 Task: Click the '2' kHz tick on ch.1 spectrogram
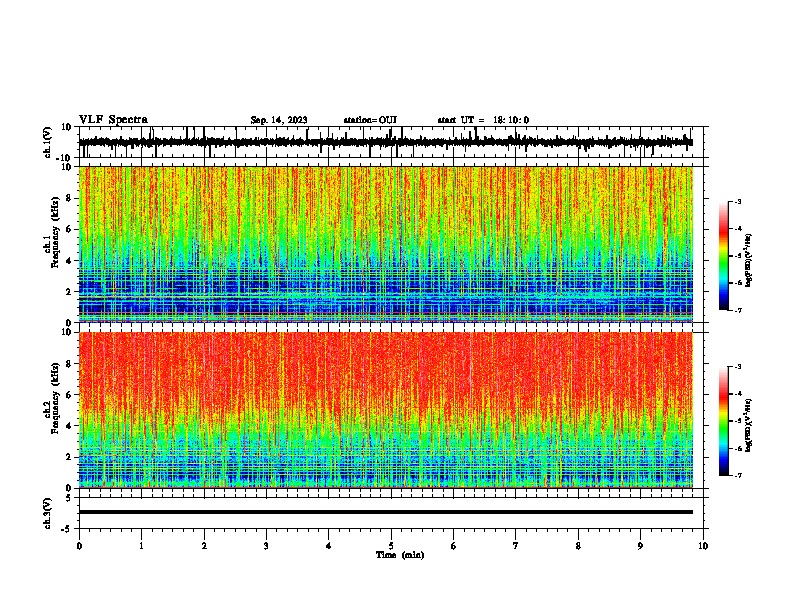69,292
